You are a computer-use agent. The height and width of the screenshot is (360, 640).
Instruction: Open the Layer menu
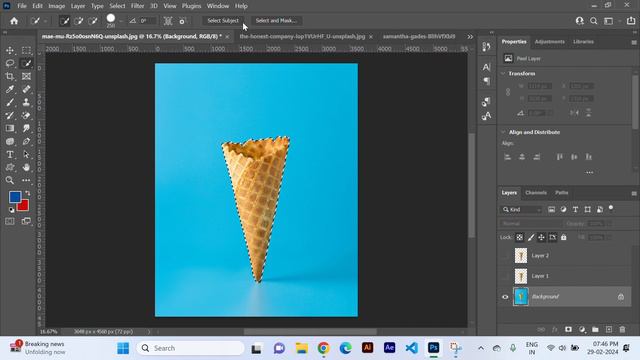click(78, 6)
